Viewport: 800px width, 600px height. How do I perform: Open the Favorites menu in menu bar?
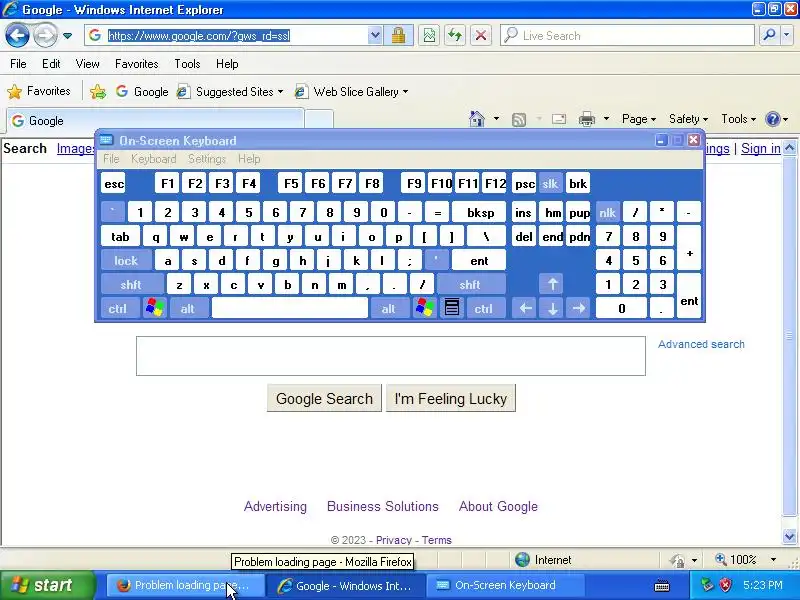[136, 64]
